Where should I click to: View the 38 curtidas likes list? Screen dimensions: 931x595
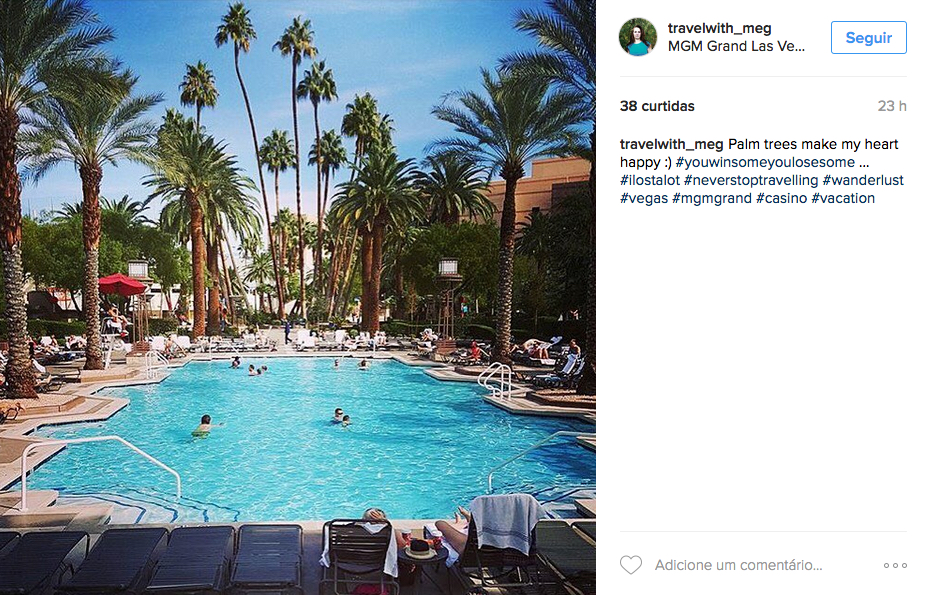click(x=657, y=106)
